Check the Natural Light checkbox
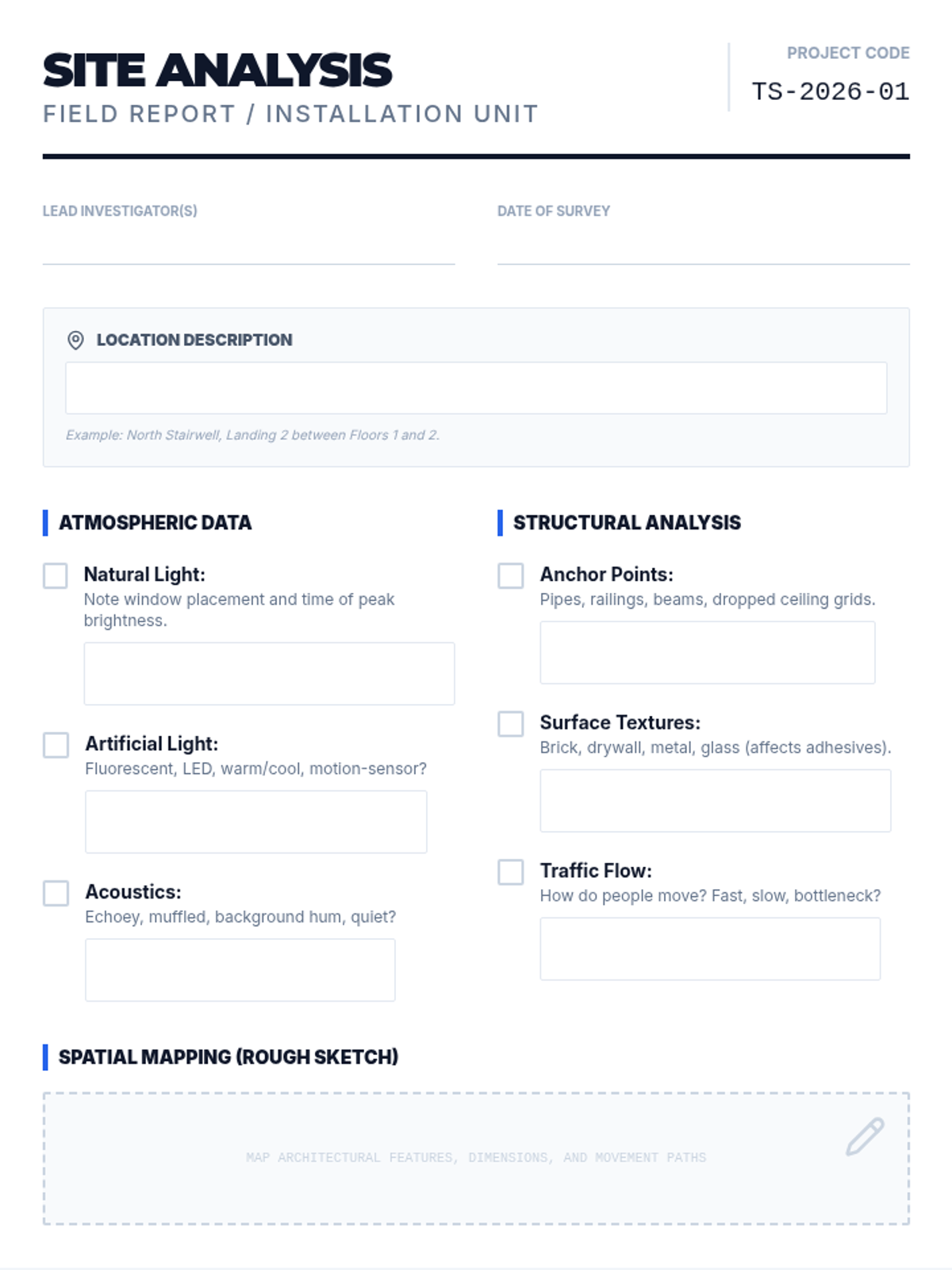Viewport: 952px width, 1270px height. [56, 575]
